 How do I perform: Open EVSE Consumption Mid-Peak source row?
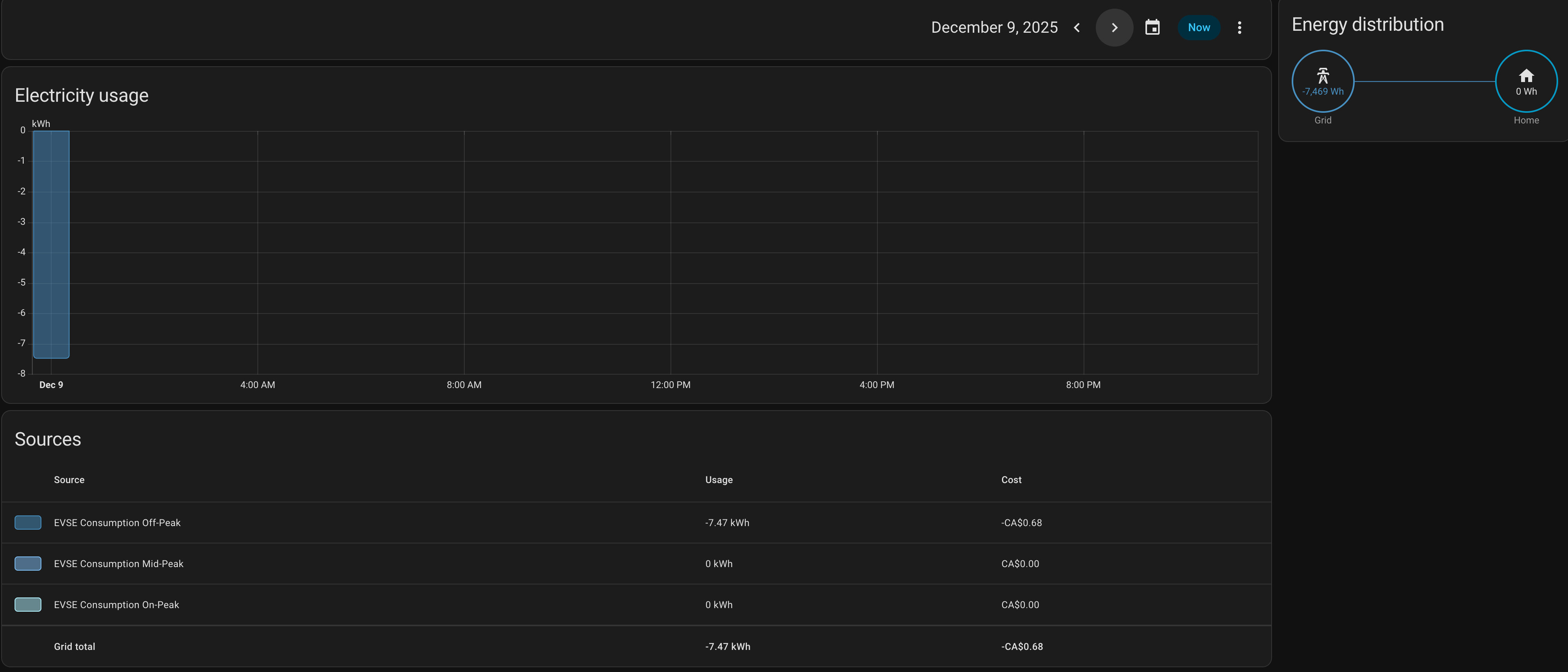point(119,564)
